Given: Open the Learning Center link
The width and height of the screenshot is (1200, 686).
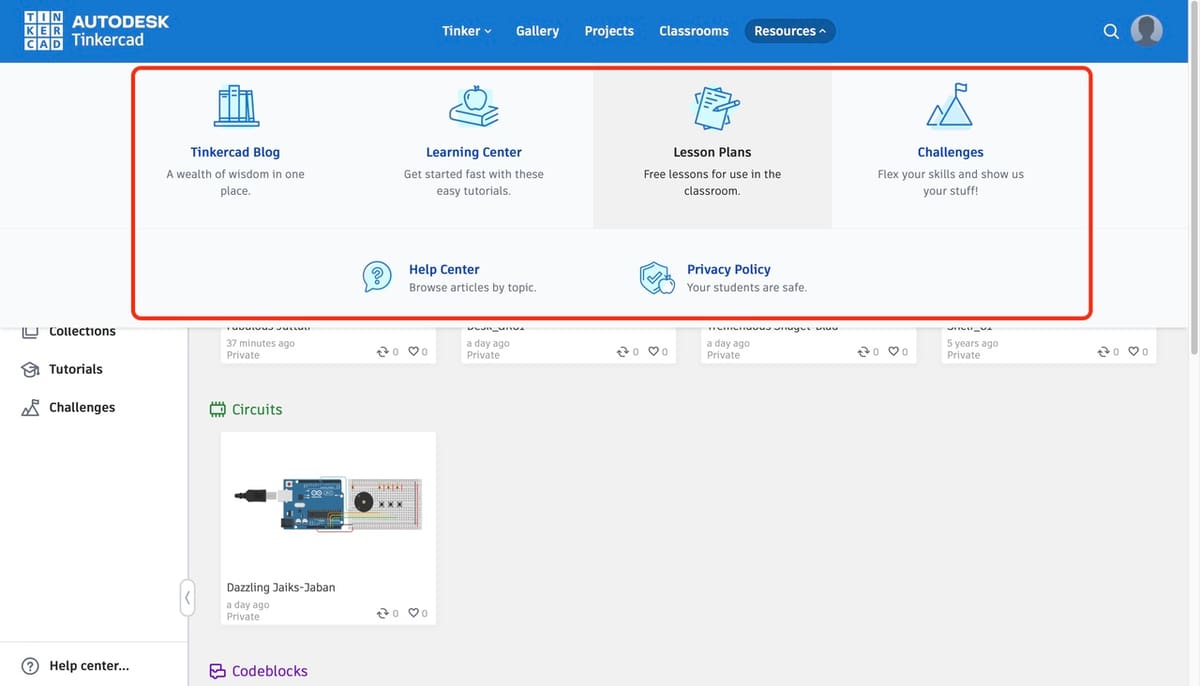Looking at the screenshot, I should tap(474, 152).
